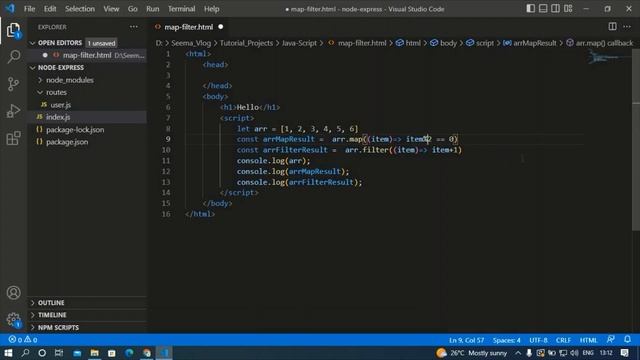Click CRLF end of line setting

tap(563, 340)
